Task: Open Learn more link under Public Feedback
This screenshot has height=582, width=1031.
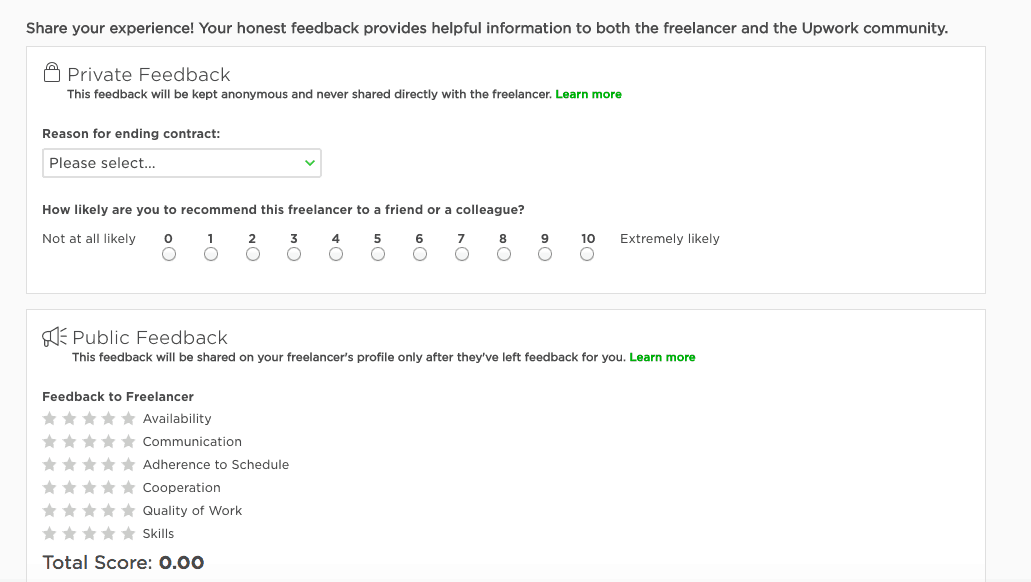Action: coord(662,357)
